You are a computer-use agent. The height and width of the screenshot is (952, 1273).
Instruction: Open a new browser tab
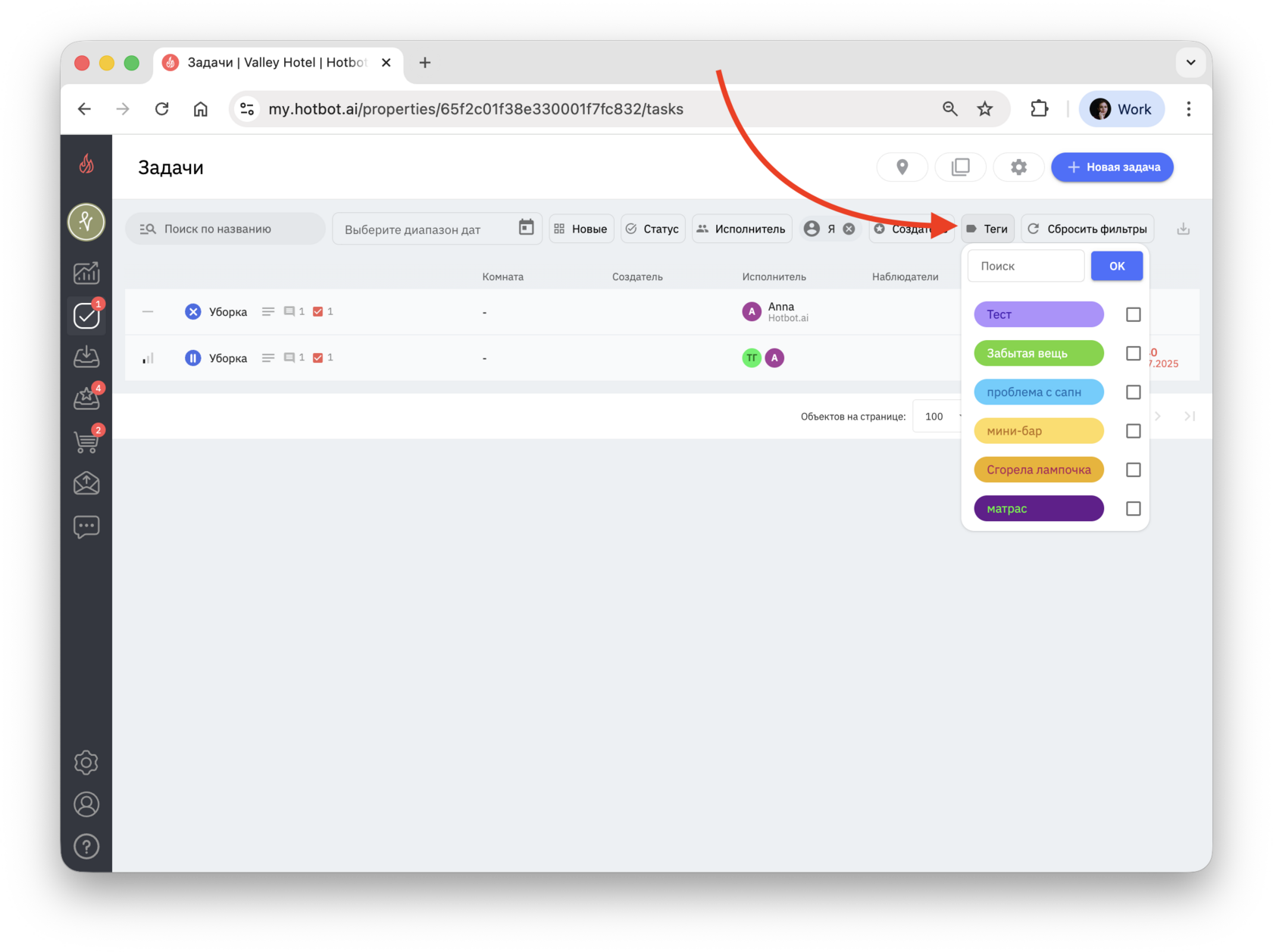point(425,63)
